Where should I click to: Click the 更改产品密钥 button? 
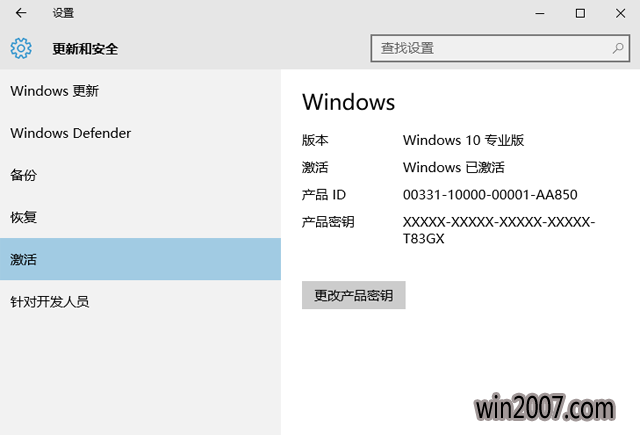(353, 295)
